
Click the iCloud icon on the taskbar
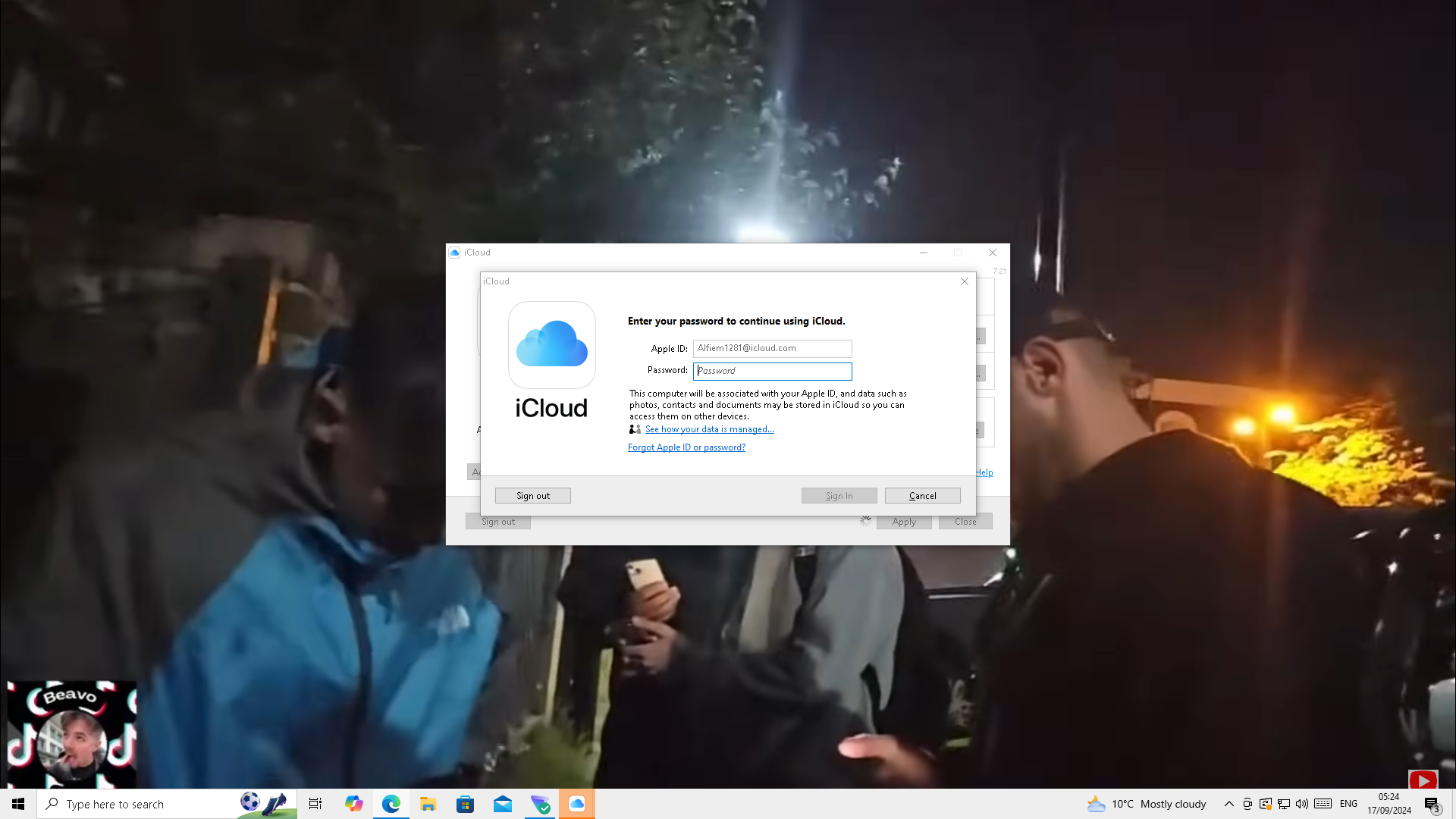click(x=577, y=804)
